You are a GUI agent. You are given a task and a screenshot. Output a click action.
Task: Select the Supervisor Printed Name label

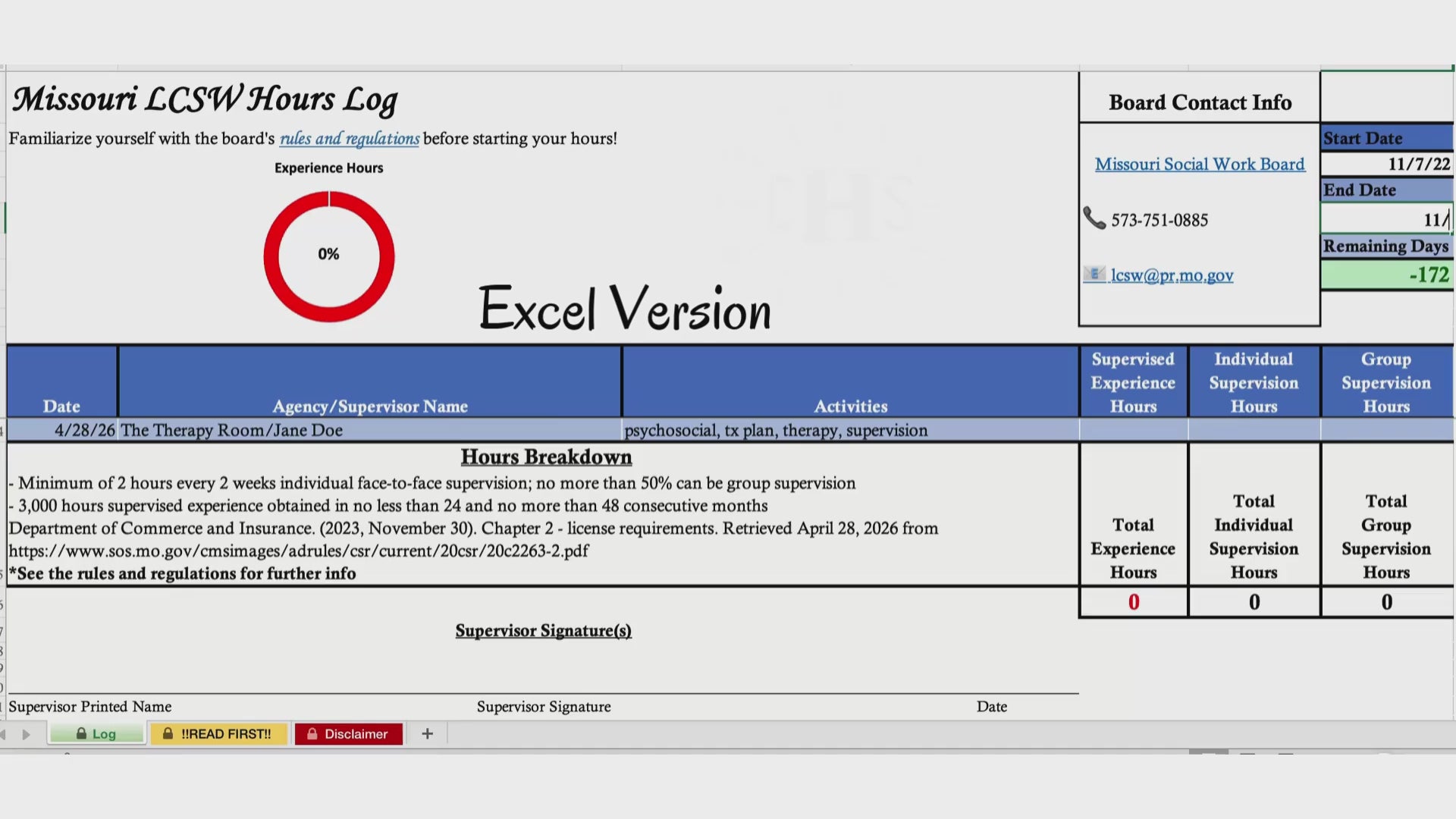tap(90, 707)
